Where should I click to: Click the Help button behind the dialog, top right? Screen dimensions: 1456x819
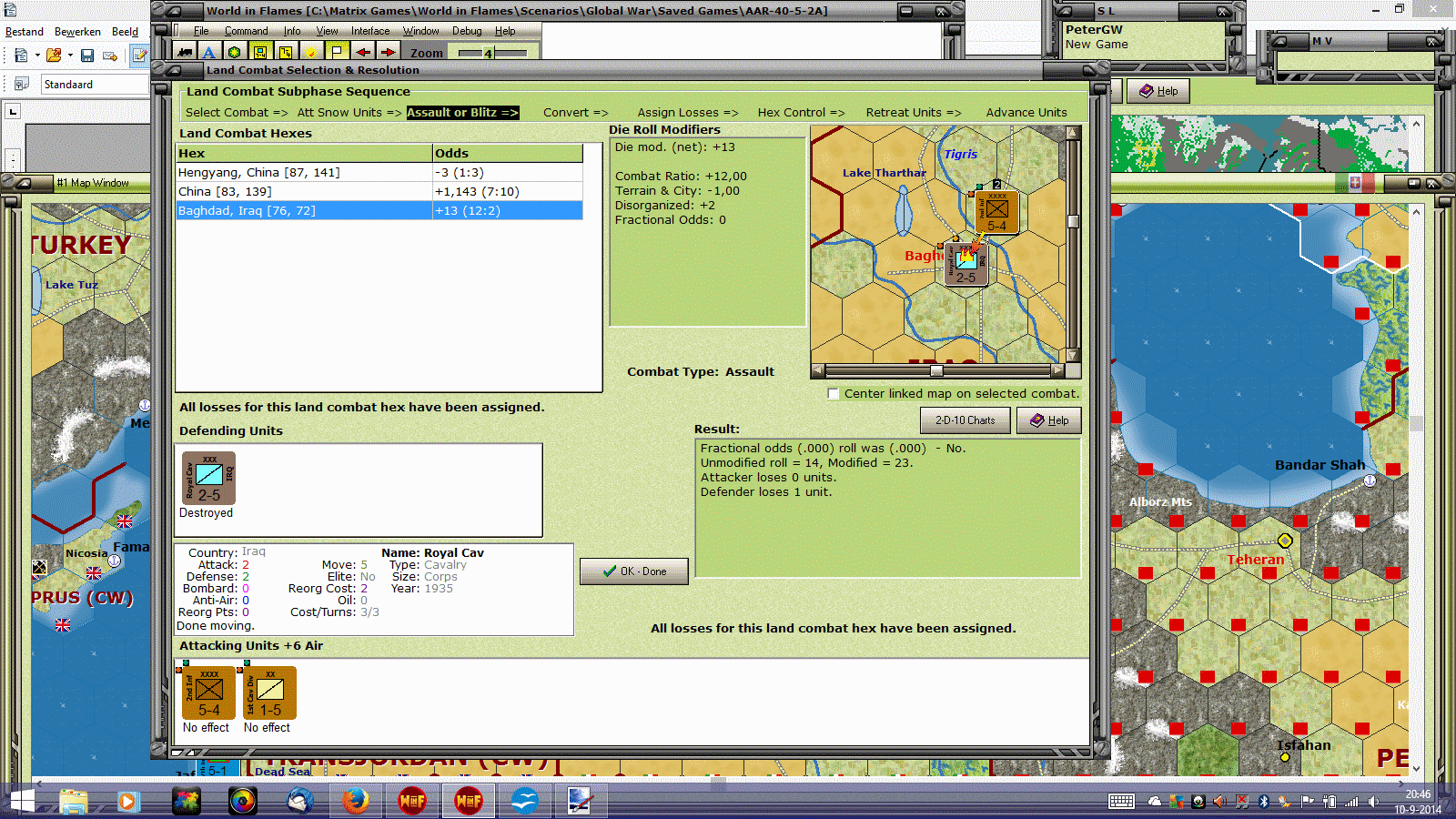tap(1158, 91)
